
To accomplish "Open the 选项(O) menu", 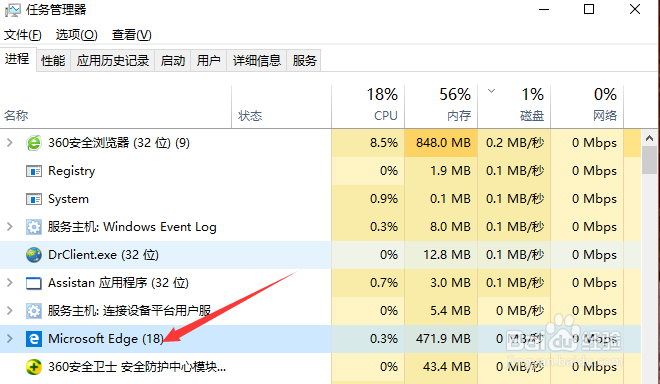I will point(77,35).
